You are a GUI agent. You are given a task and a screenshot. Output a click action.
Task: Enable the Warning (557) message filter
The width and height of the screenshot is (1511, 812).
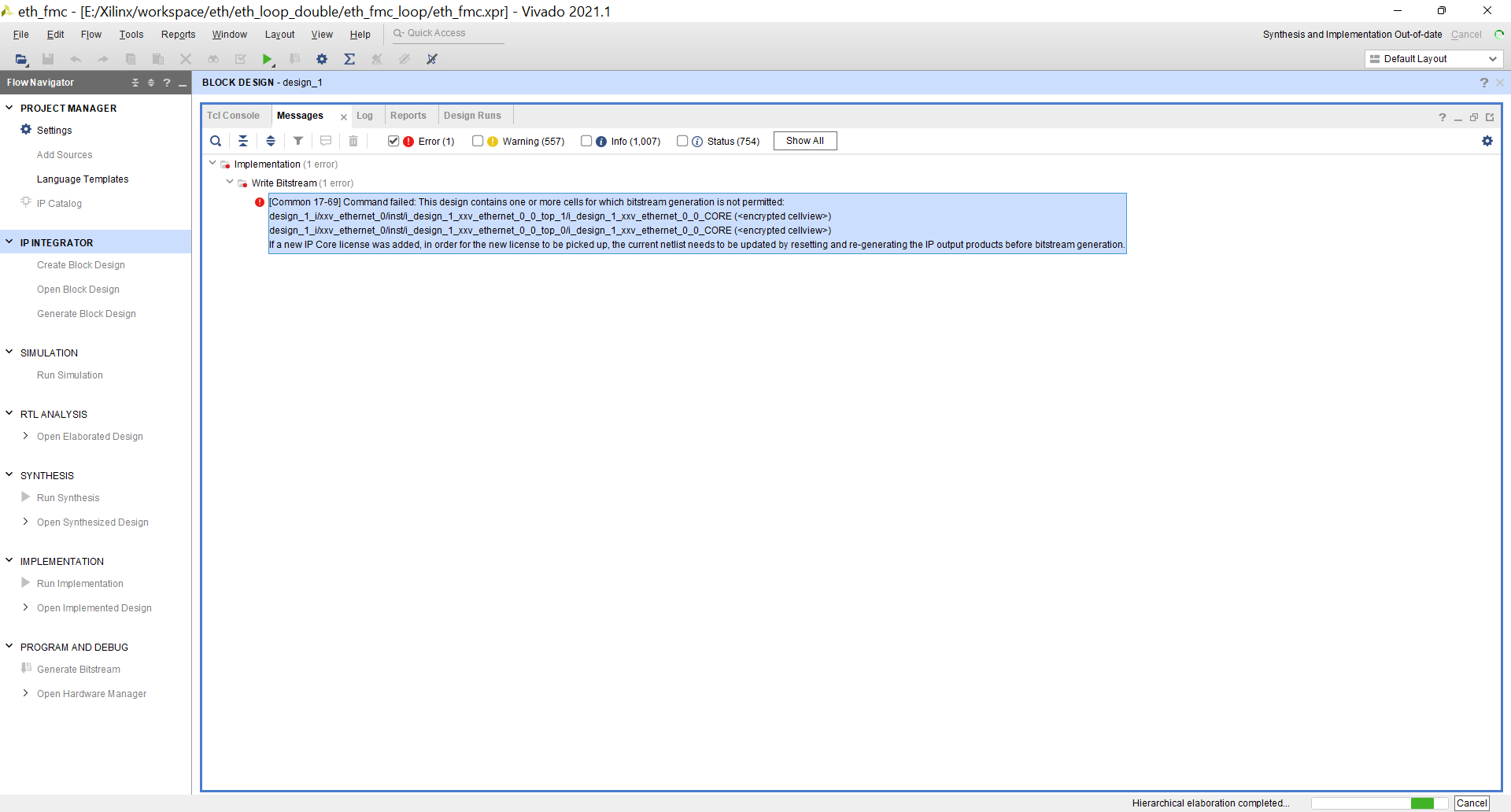pos(478,141)
